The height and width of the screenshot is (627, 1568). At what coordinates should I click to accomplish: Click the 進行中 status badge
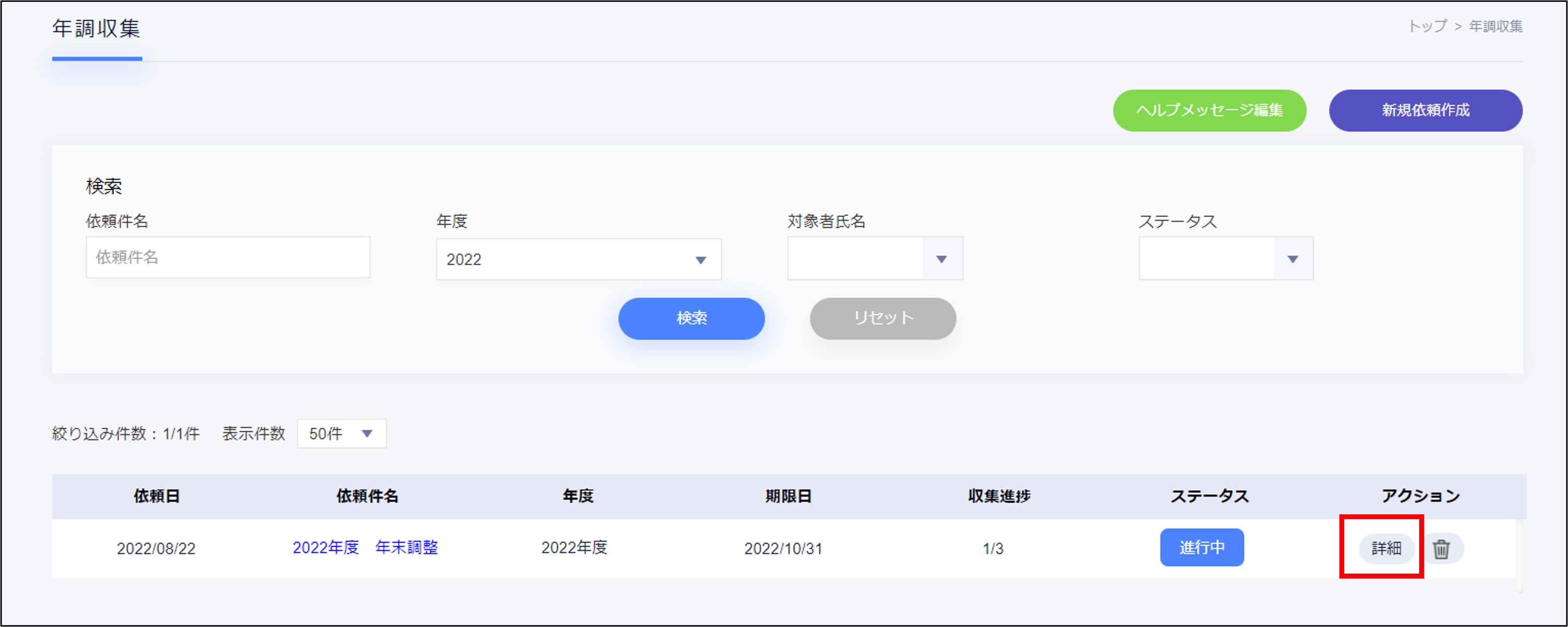coord(1201,547)
